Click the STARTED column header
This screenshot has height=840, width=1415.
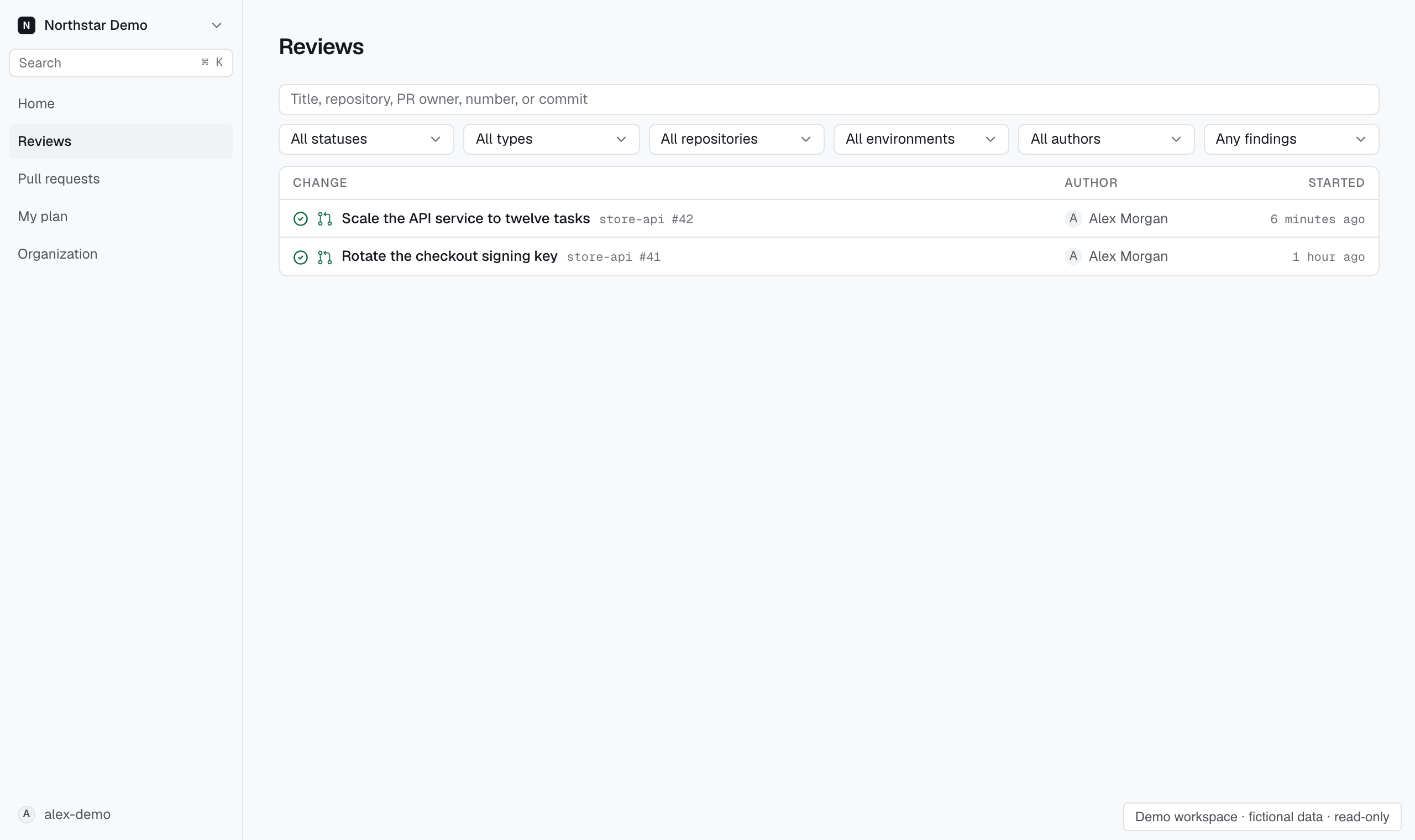tap(1336, 183)
